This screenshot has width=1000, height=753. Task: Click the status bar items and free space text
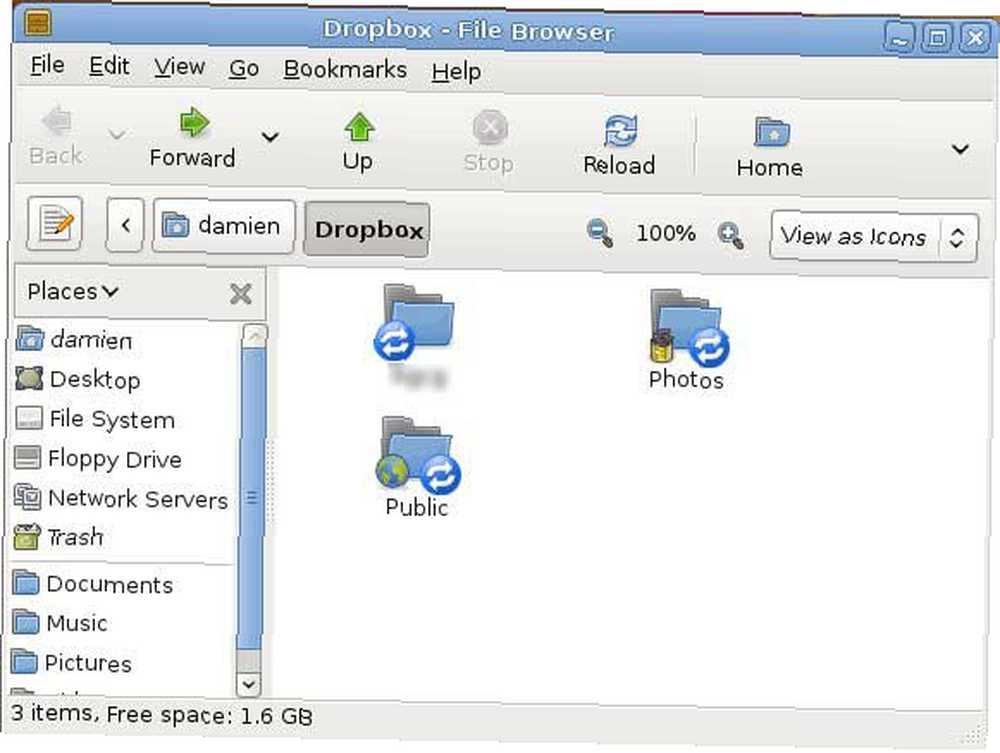click(162, 715)
